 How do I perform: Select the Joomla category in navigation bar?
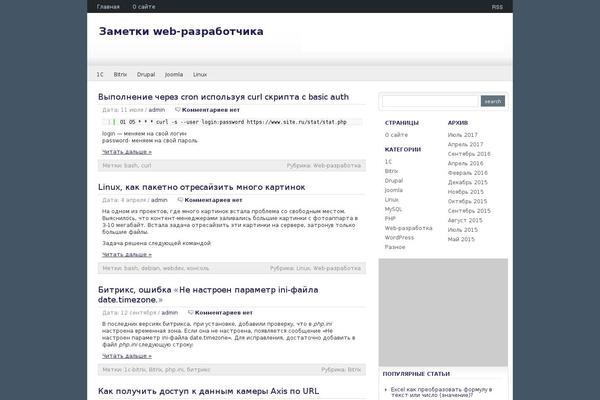(x=174, y=75)
